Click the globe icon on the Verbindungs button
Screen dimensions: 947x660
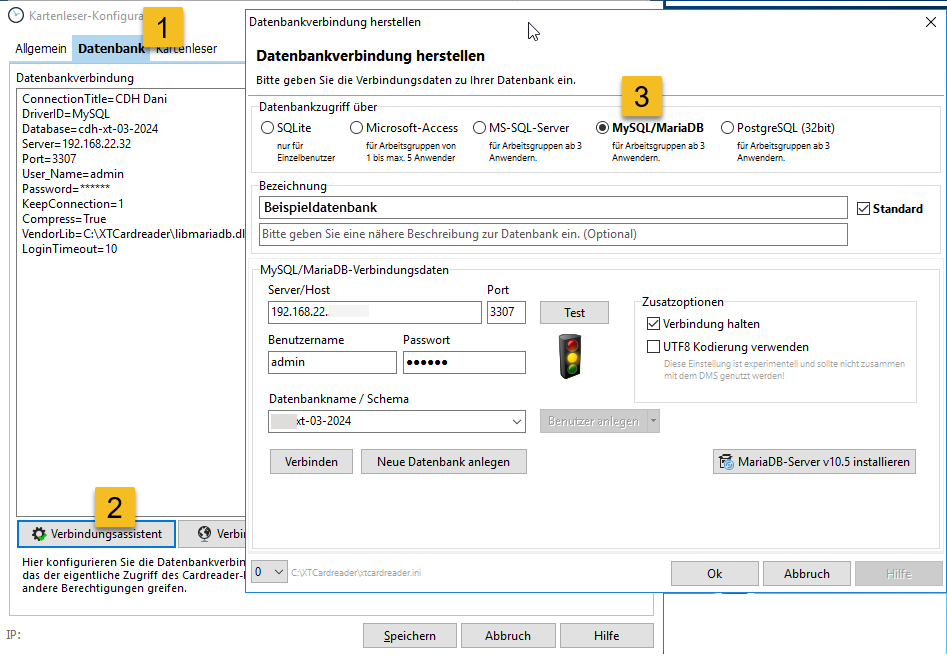click(204, 533)
